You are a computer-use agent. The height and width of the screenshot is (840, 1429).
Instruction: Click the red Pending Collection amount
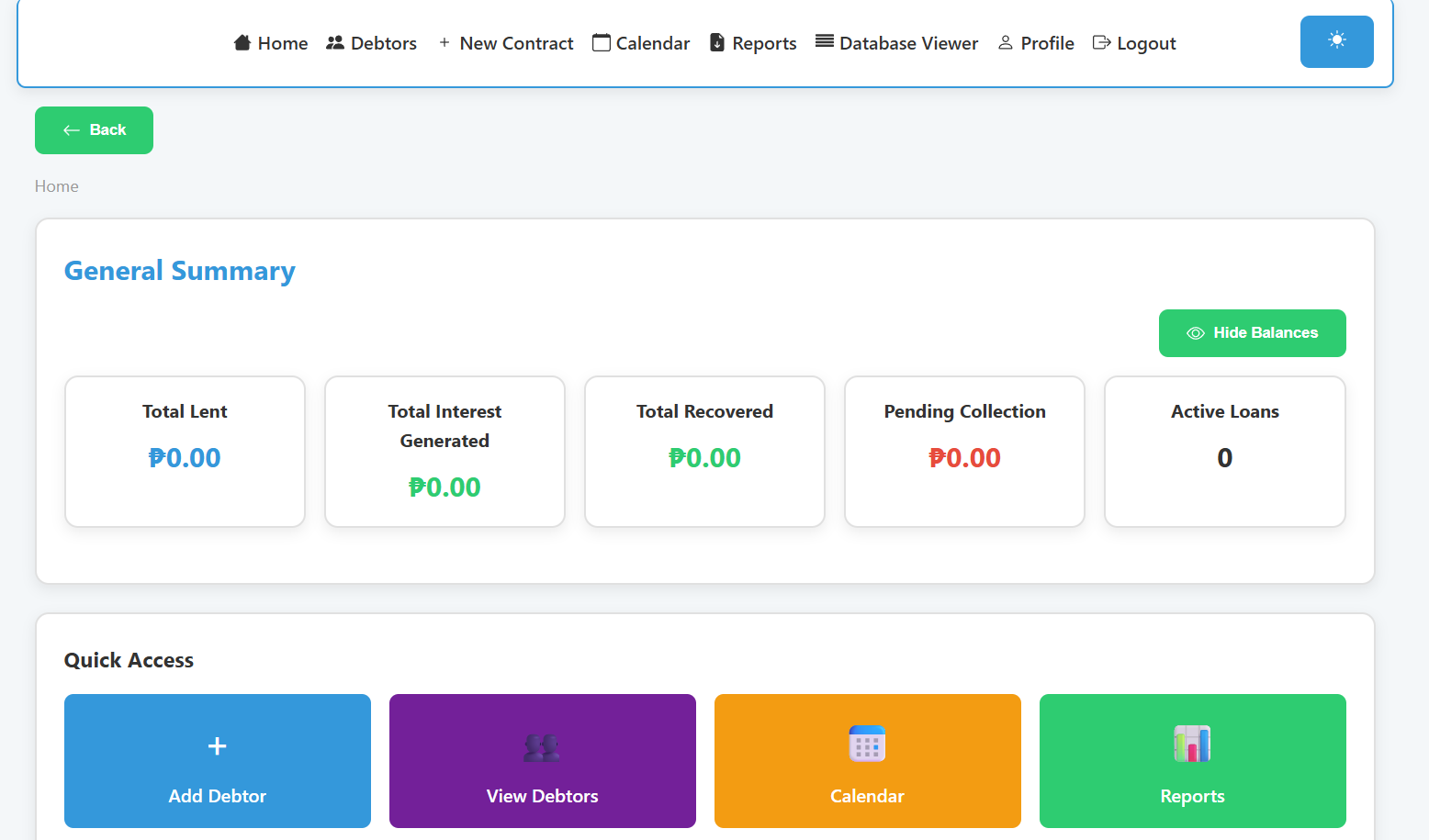click(964, 458)
